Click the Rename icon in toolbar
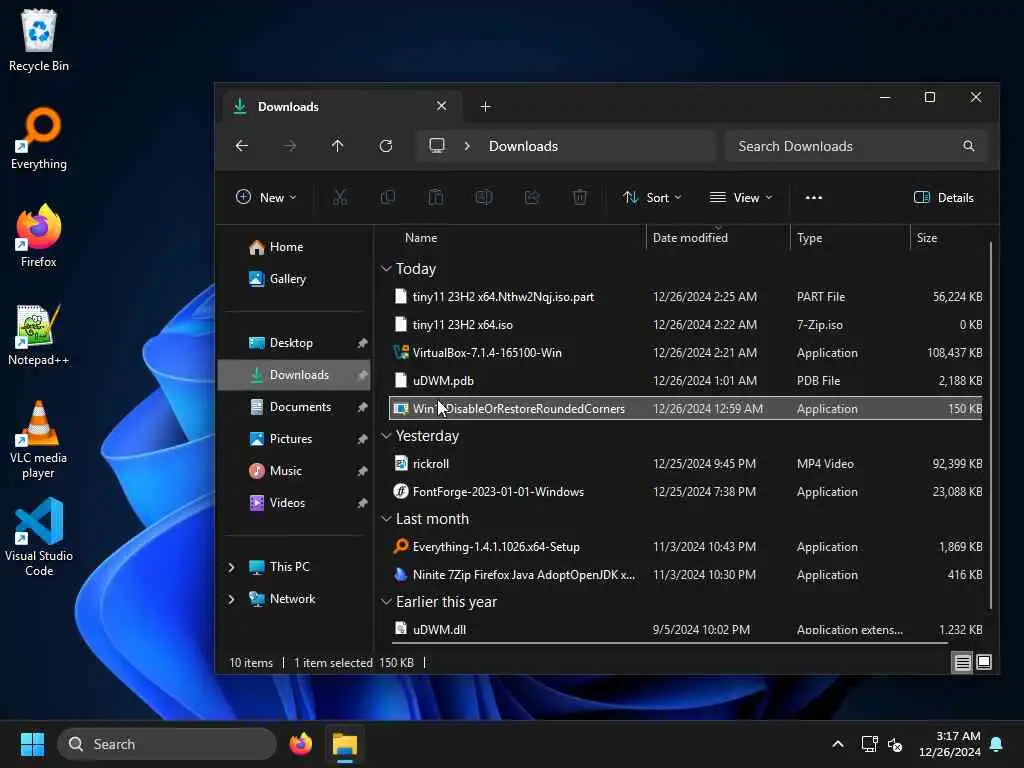Screen dimensions: 1024x768 point(484,197)
